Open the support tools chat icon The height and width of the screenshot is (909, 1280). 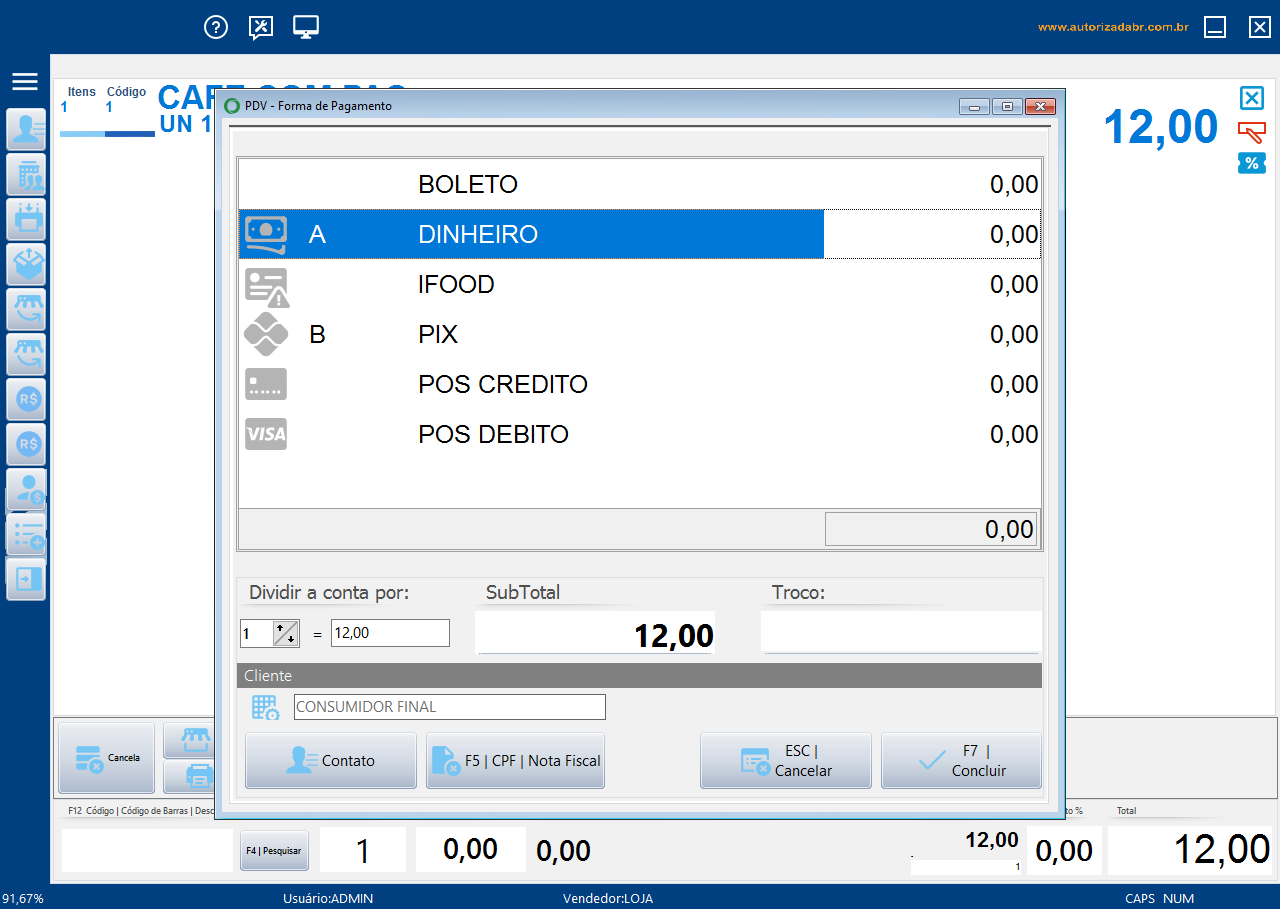261,27
